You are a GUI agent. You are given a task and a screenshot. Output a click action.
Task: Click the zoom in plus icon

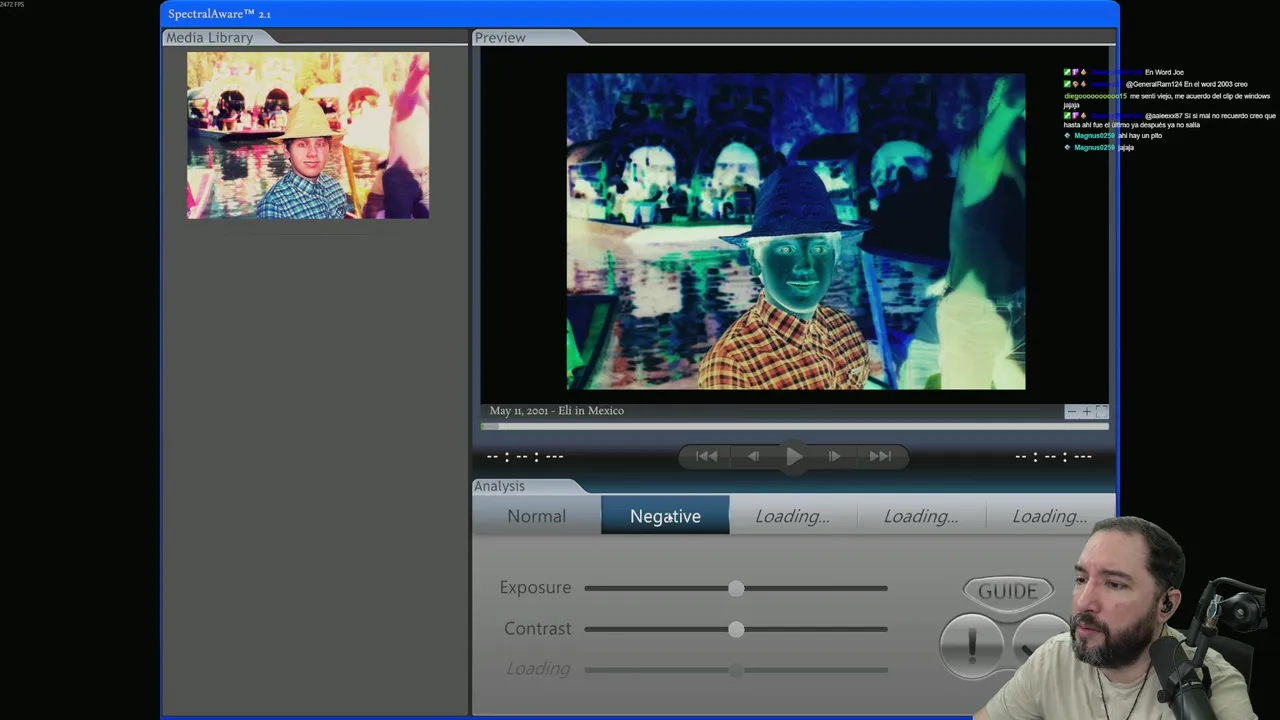[x=1087, y=411]
